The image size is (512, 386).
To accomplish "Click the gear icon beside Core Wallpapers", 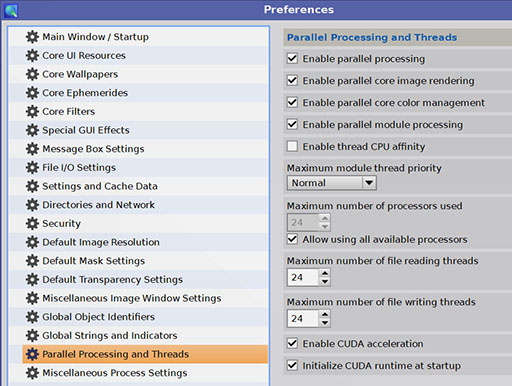I will (x=32, y=74).
